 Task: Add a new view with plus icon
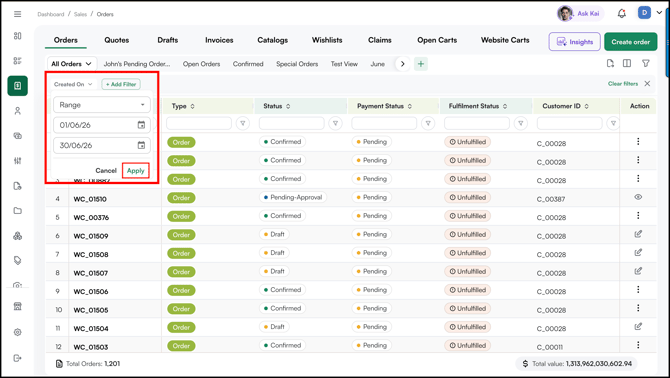(421, 64)
